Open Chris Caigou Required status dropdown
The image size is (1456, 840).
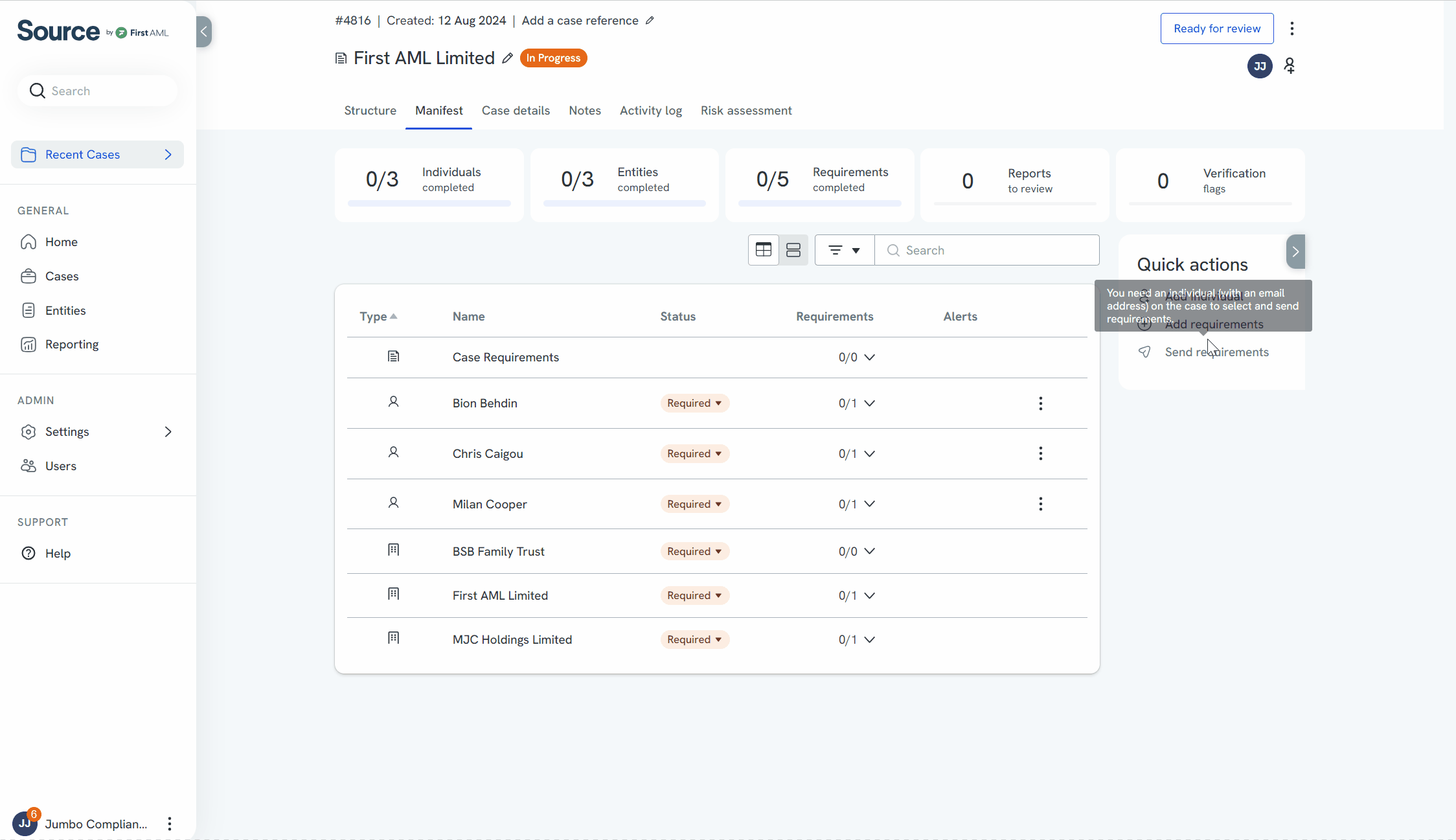[x=694, y=454]
